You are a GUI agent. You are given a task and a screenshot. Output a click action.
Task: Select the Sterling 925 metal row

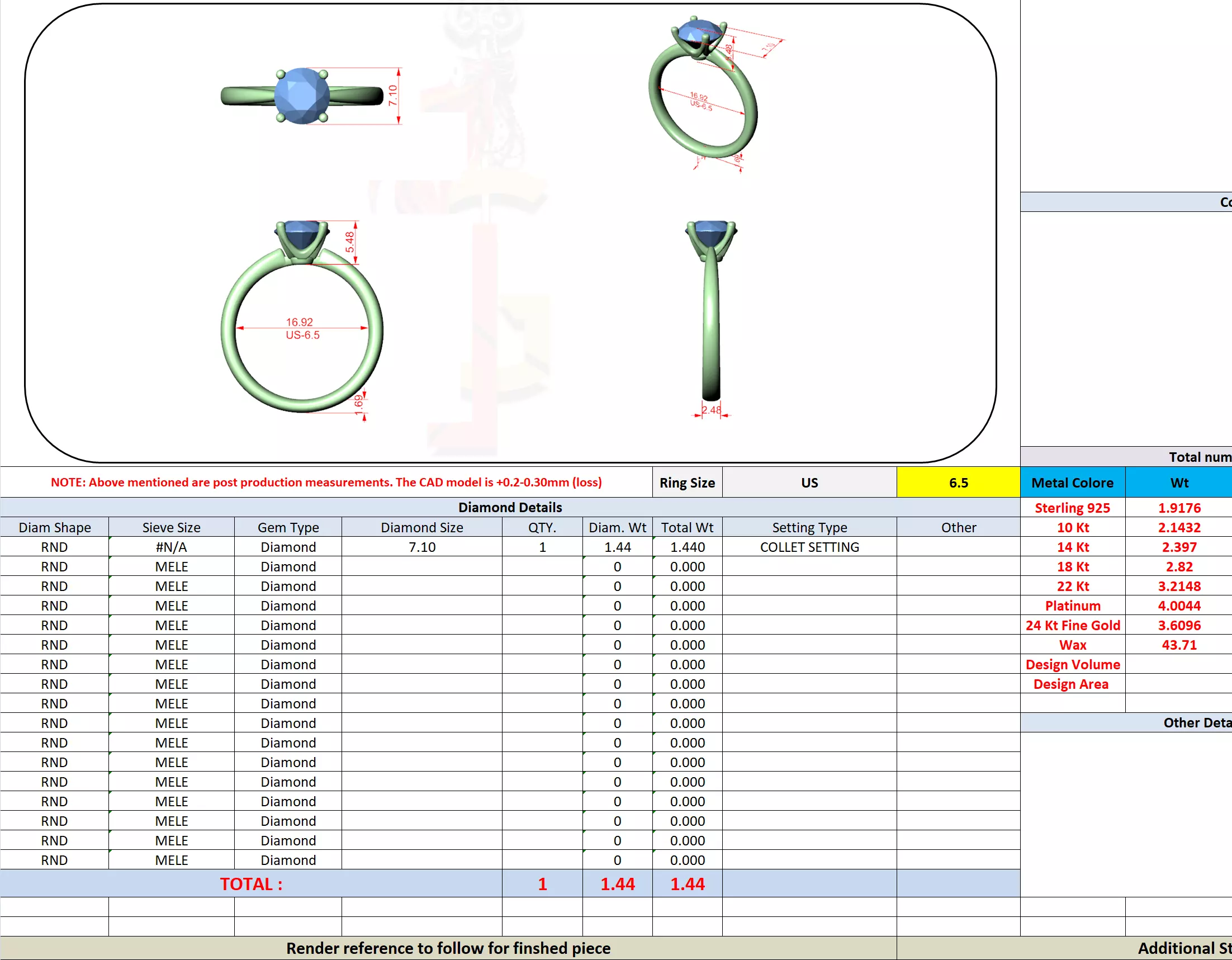[1072, 508]
